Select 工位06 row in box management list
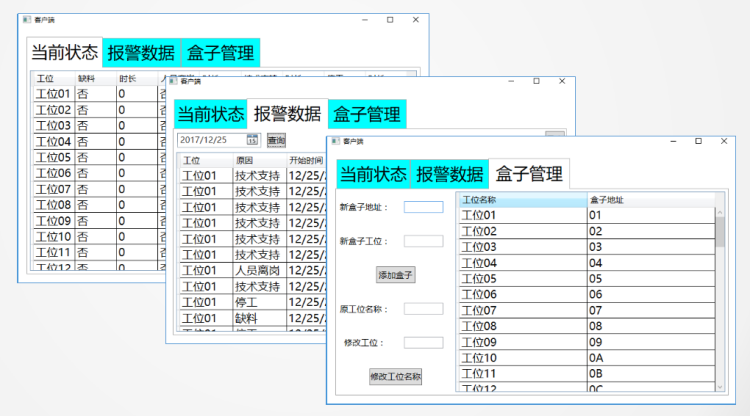Viewport: 750px width, 416px height. pos(587,295)
